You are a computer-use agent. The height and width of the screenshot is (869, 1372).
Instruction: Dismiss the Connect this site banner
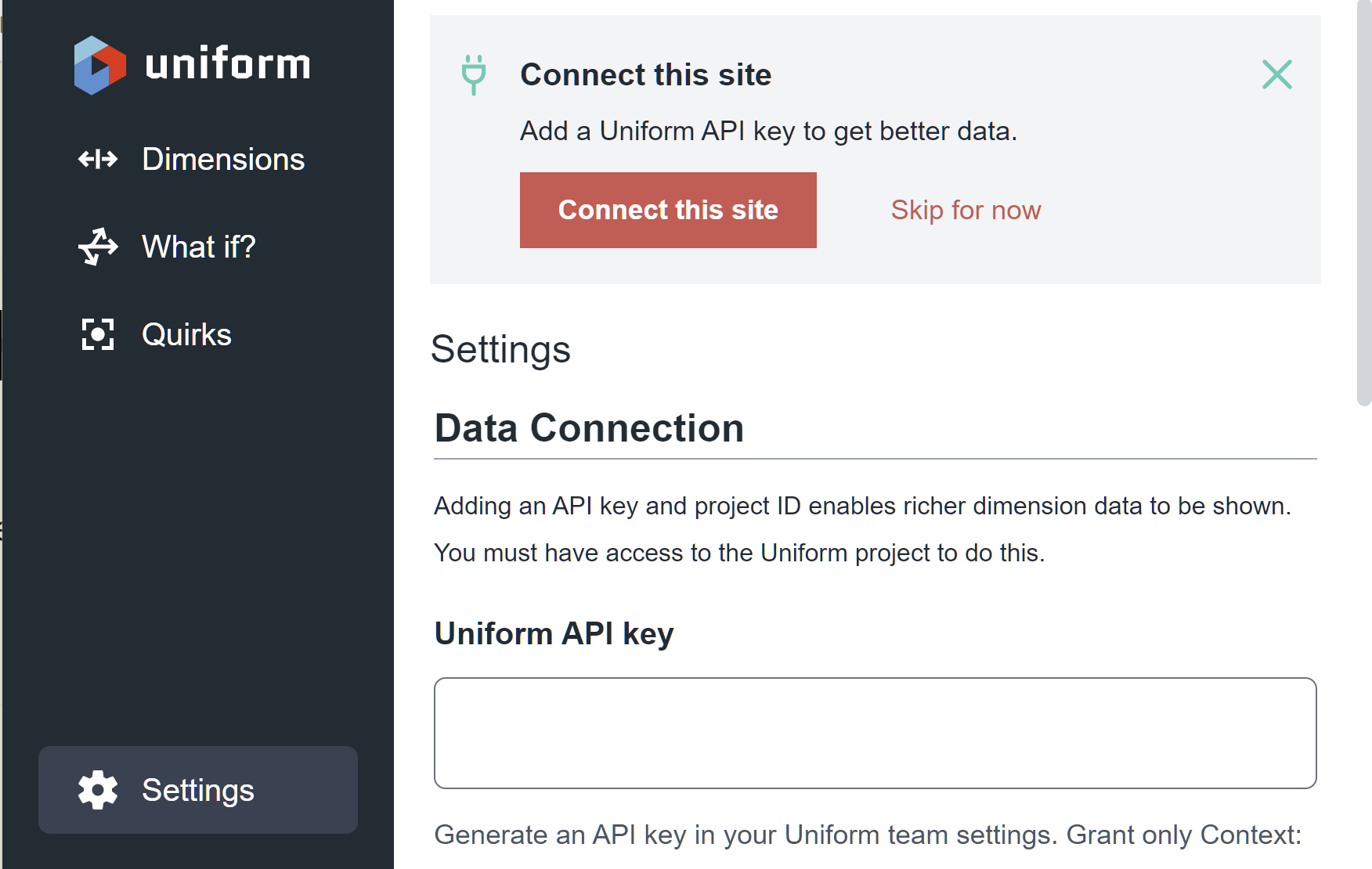coord(1276,75)
